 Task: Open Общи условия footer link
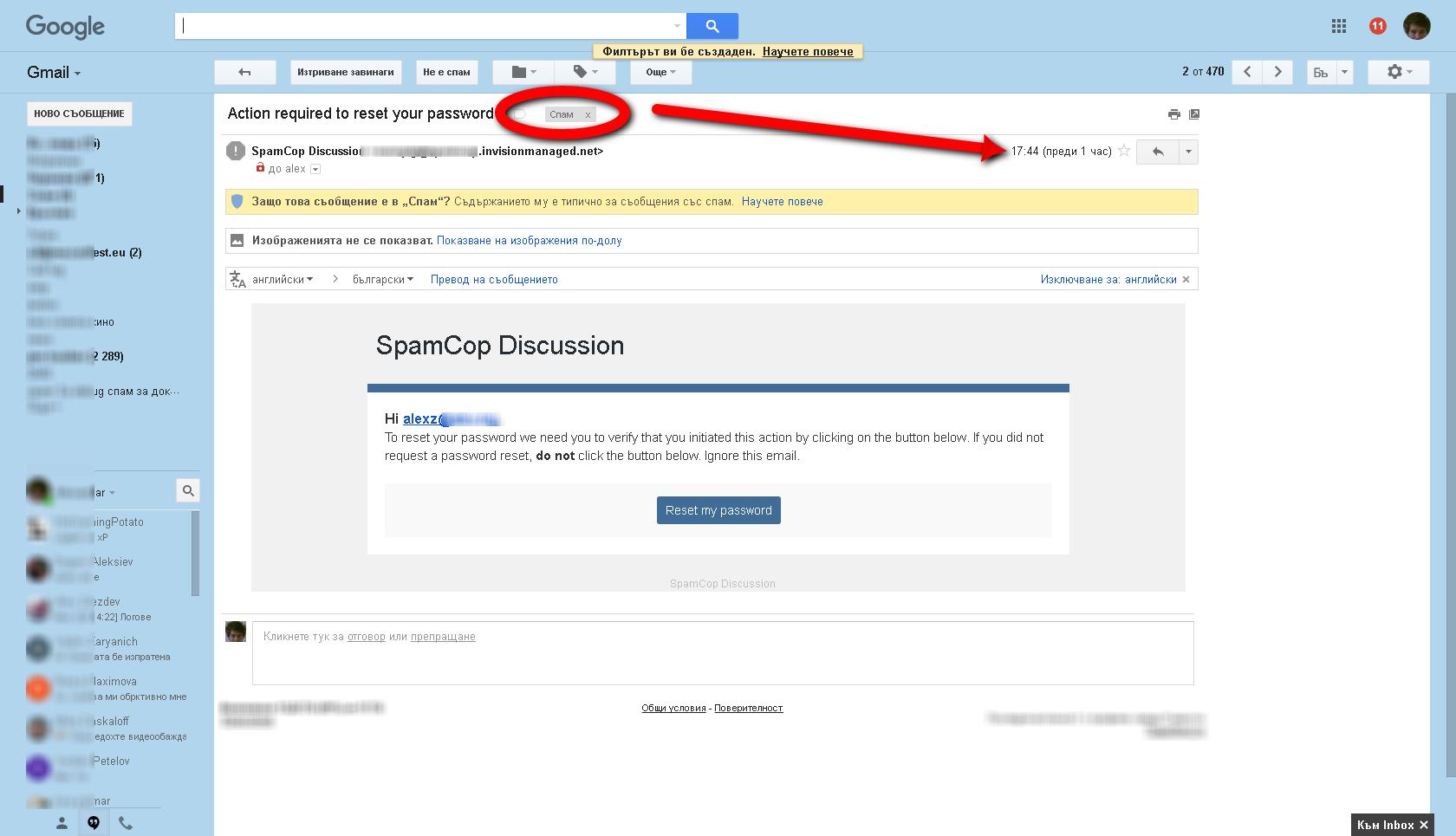tap(673, 708)
